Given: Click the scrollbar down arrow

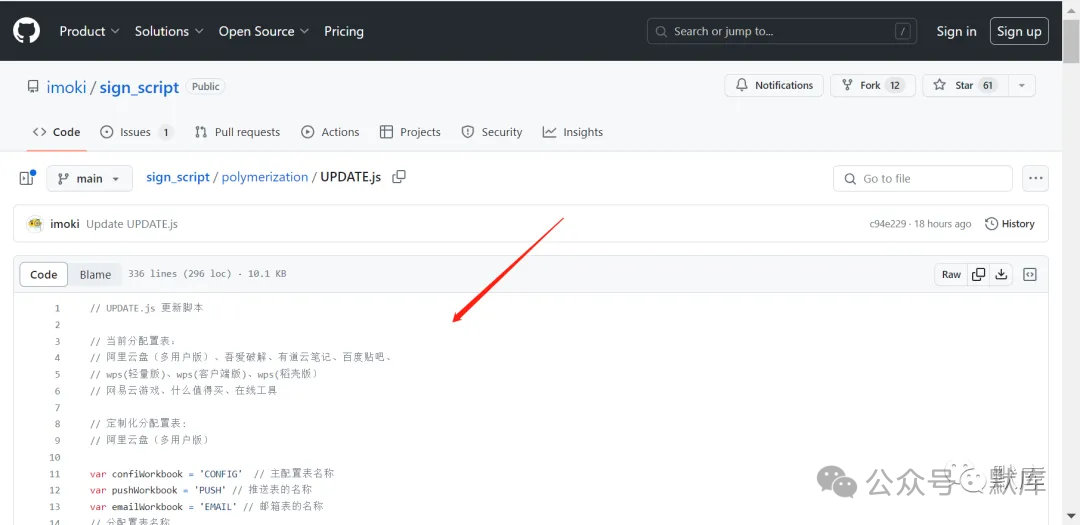Looking at the screenshot, I should pos(1072,516).
